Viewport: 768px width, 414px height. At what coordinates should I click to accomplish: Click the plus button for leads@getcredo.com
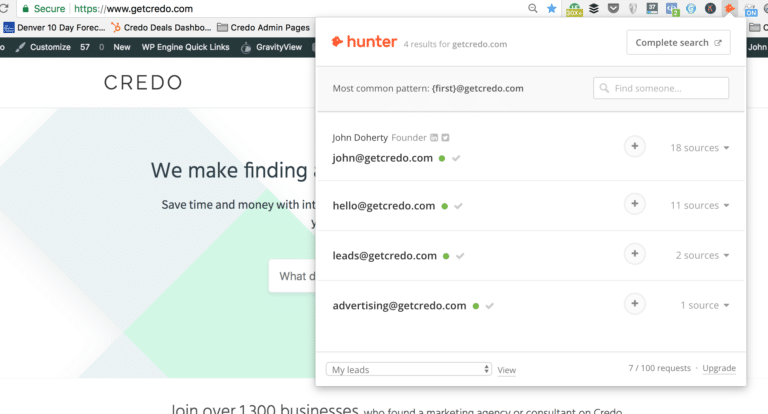(635, 254)
